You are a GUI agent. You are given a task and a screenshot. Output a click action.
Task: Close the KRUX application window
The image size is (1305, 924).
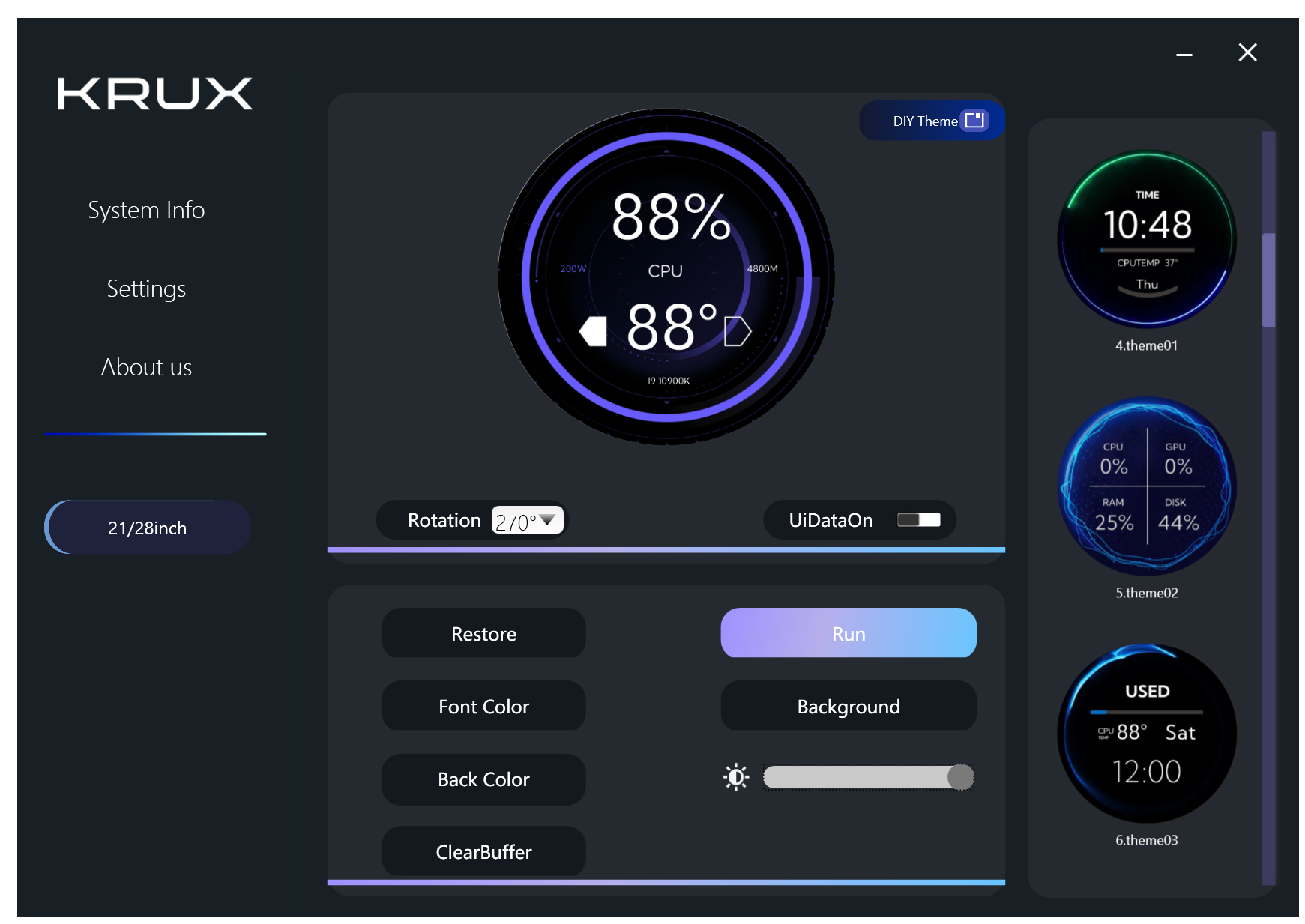point(1247,52)
